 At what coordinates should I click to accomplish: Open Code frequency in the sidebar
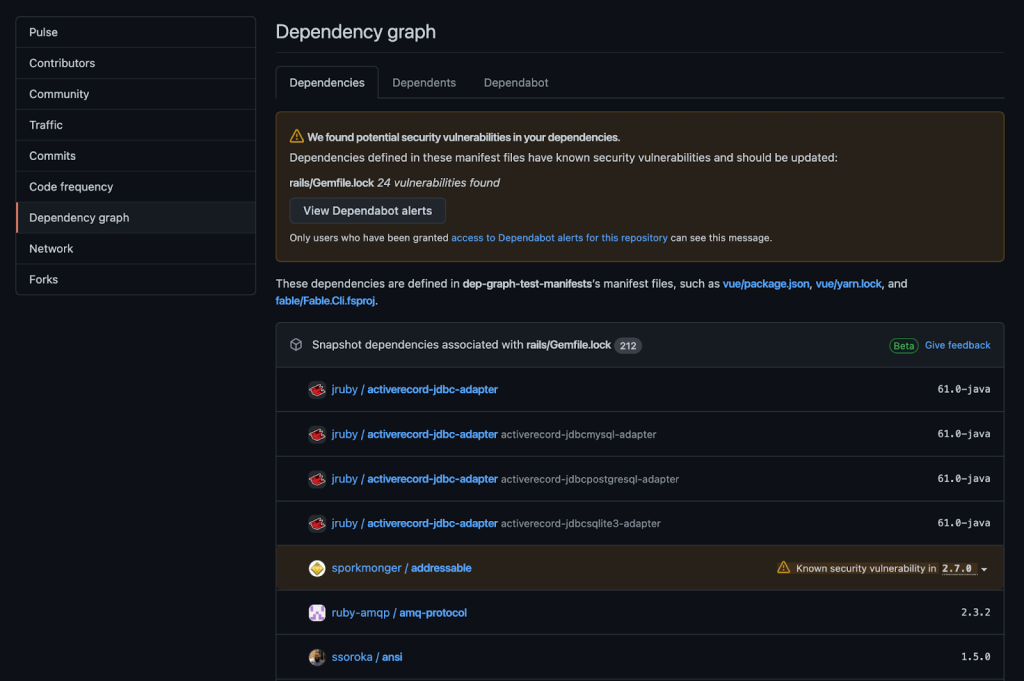coord(71,187)
